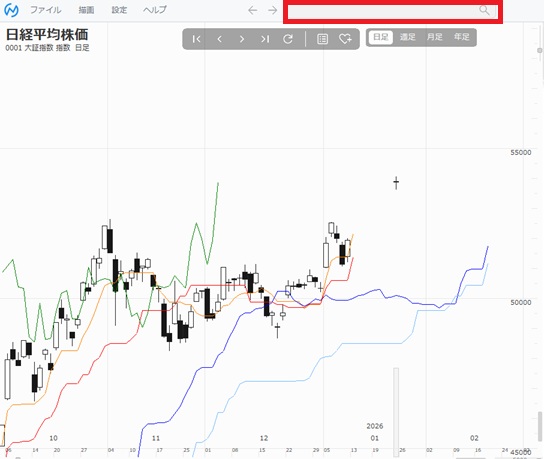Screen dimensions: 544x459
Task: Switch to 年足 yearly timeframe
Action: (461, 37)
